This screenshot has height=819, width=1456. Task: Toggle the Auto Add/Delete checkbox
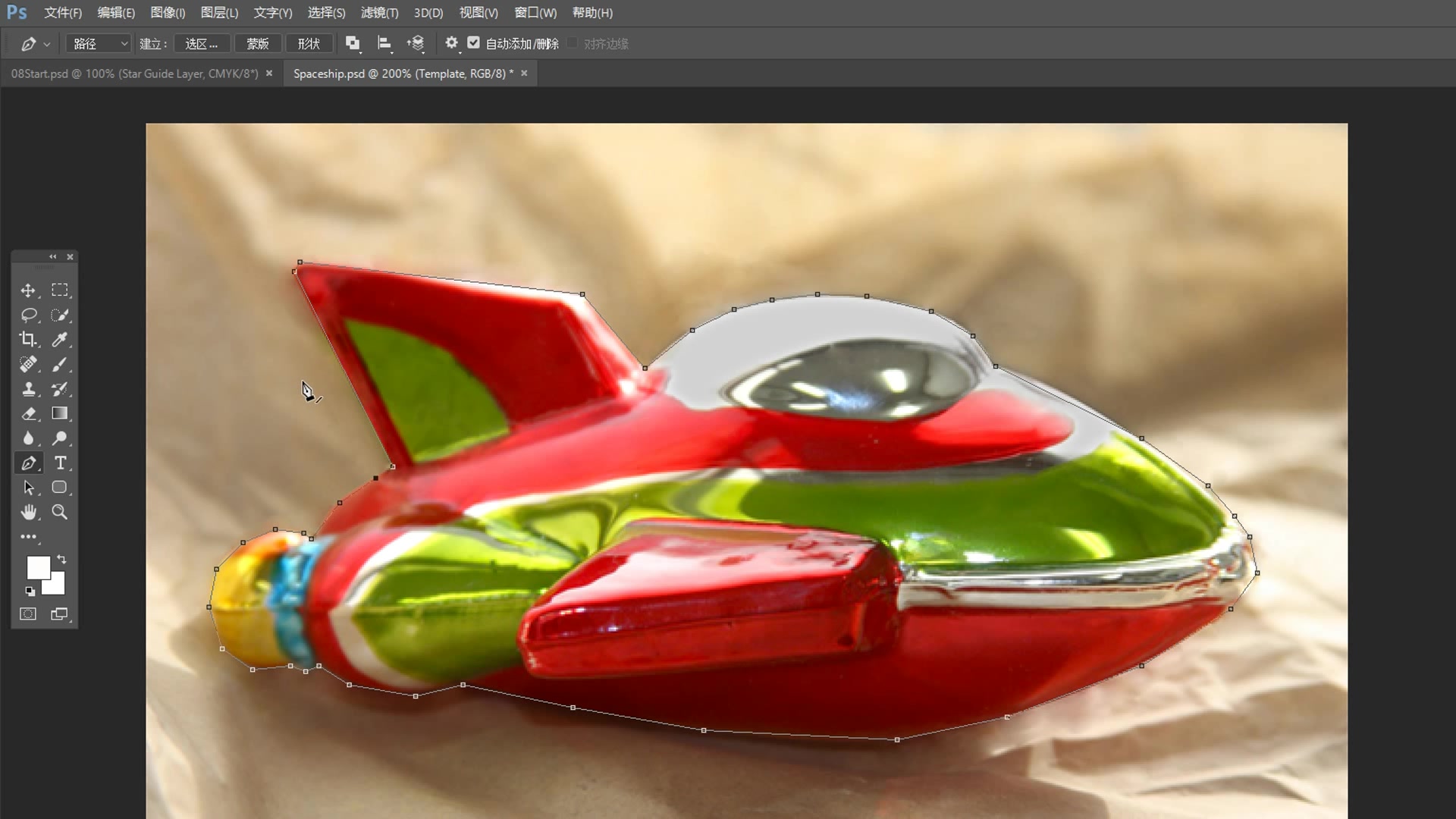(474, 43)
